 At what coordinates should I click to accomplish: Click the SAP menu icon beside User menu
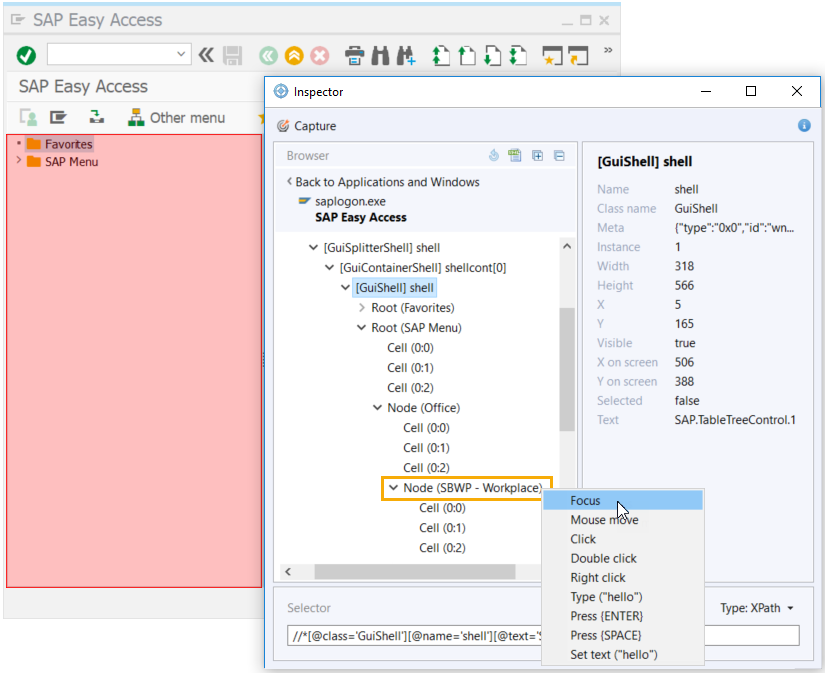58,117
